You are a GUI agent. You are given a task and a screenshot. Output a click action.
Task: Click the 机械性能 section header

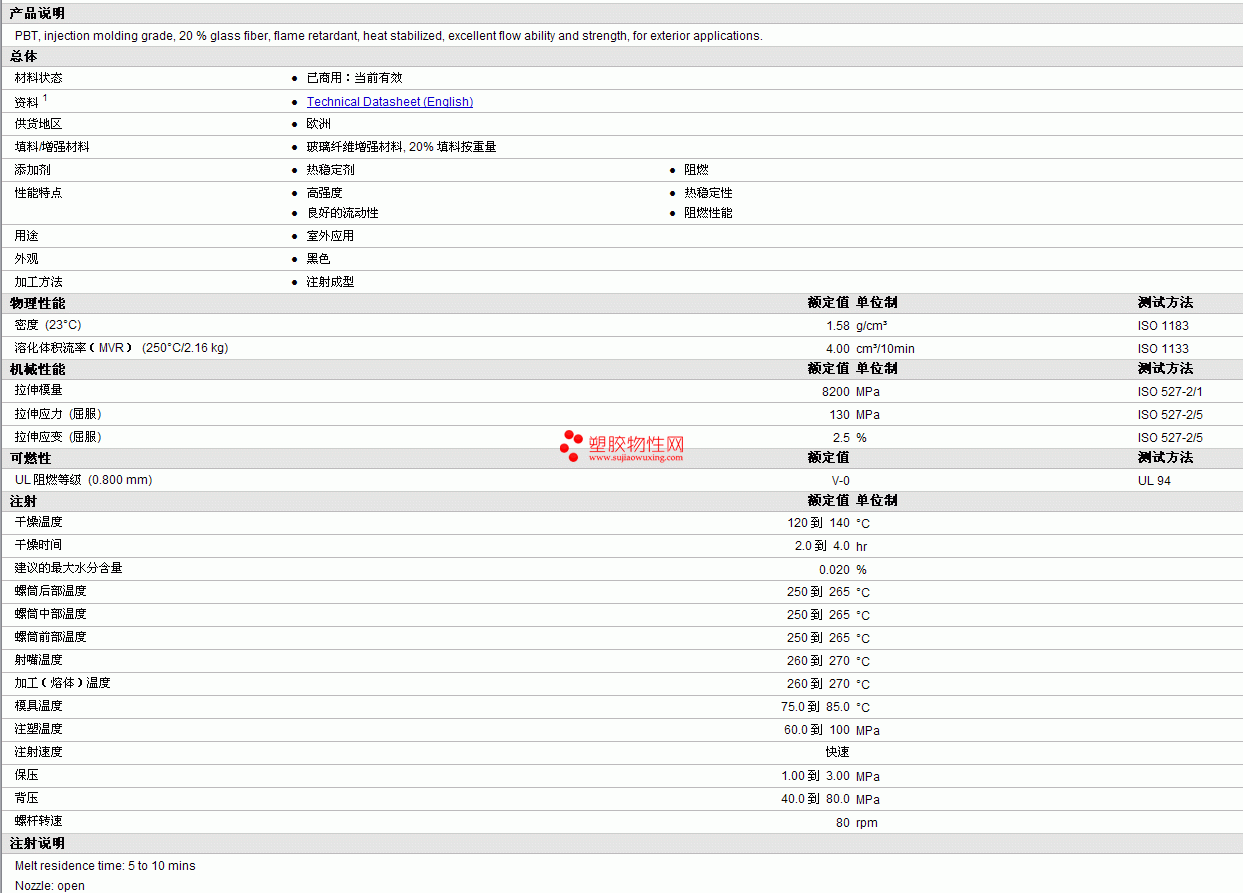pyautogui.click(x=37, y=369)
